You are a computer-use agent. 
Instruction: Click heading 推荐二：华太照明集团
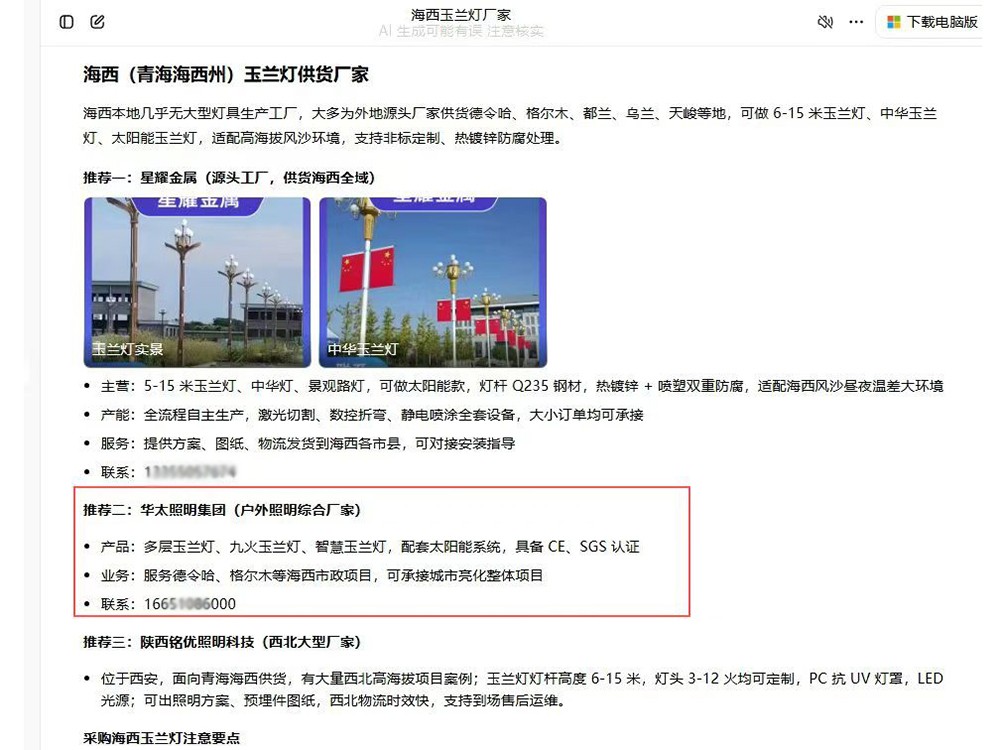point(222,510)
